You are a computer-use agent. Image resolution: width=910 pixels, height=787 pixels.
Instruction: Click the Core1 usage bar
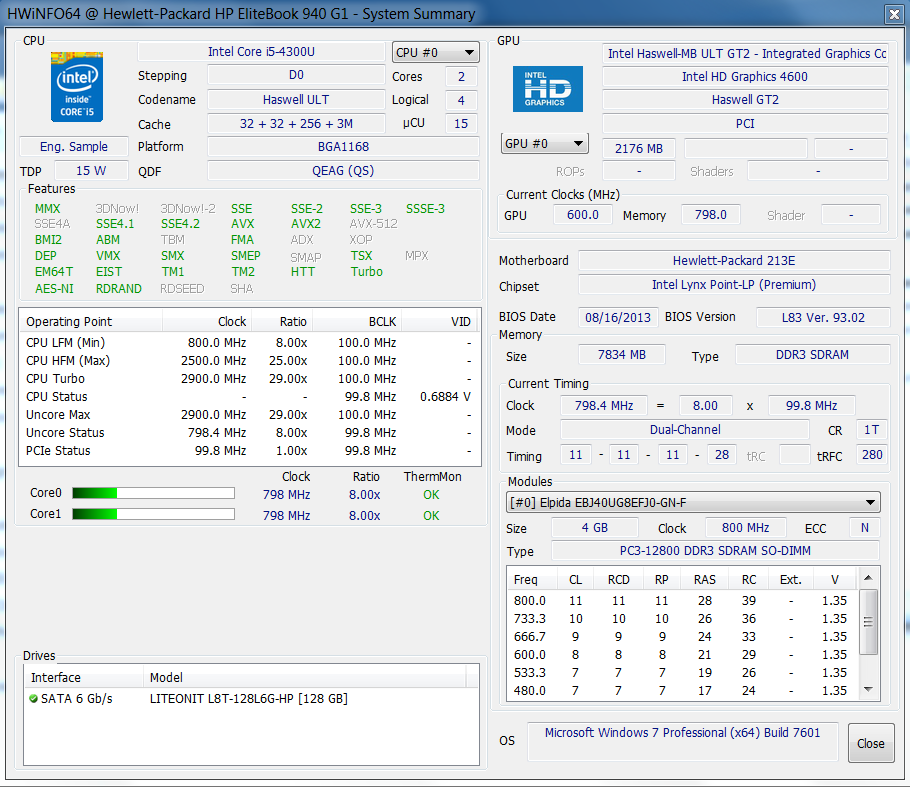[153, 514]
